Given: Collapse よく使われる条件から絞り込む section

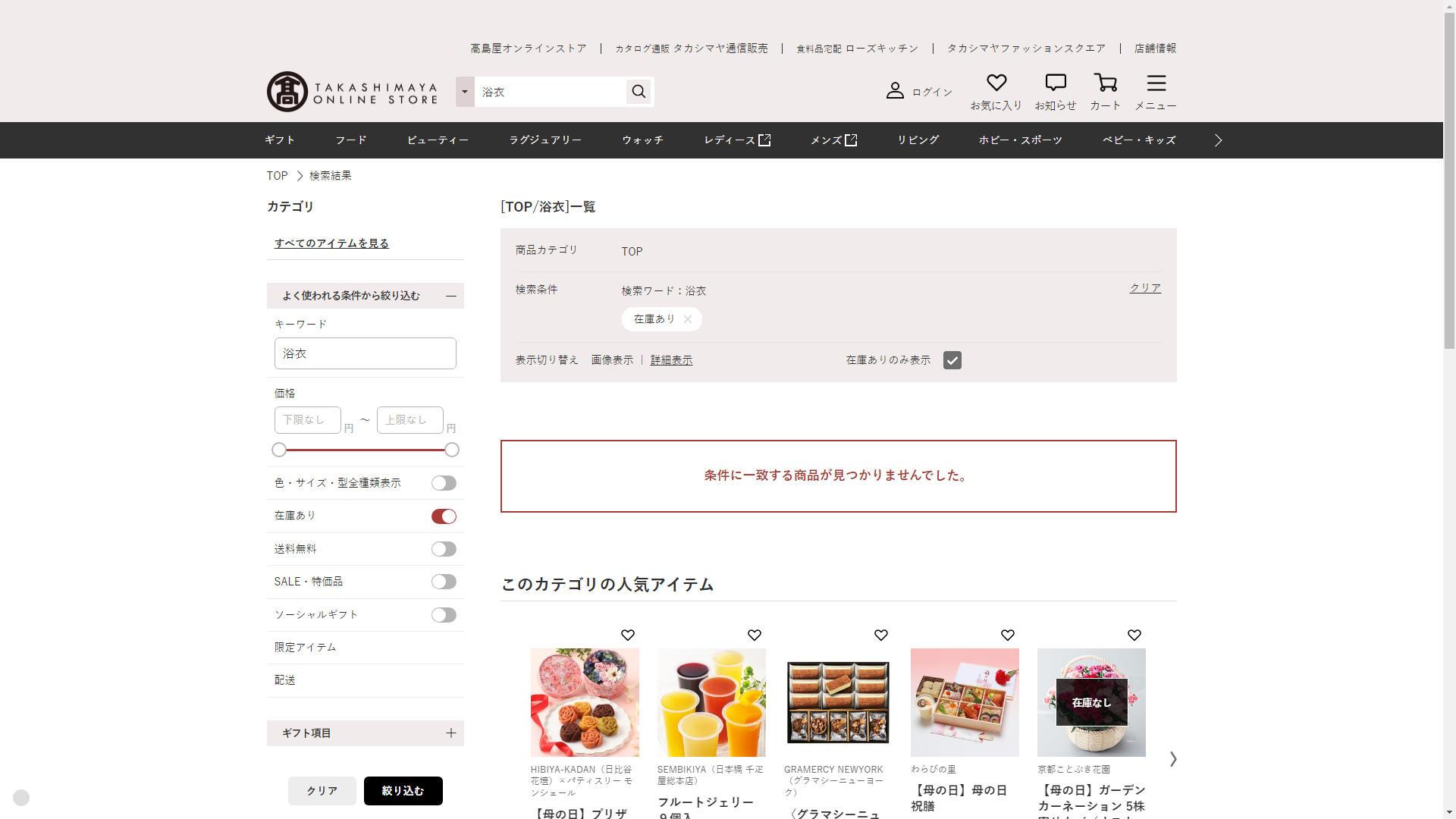Looking at the screenshot, I should 450,296.
